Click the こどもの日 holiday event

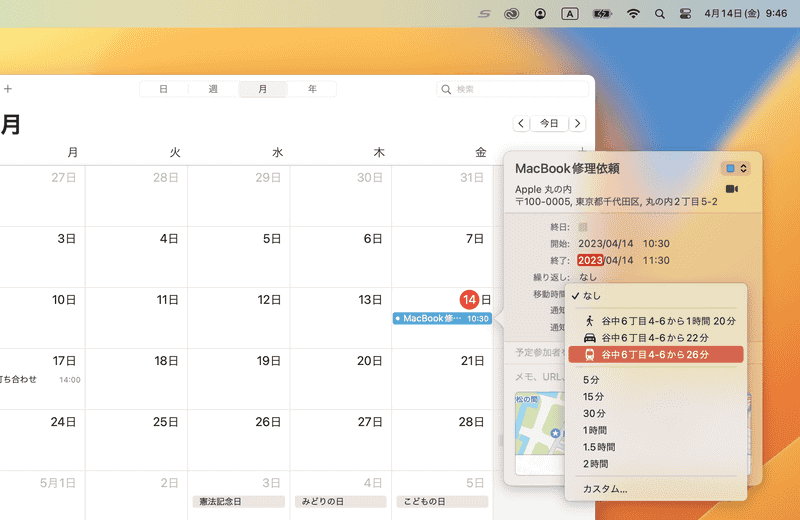(442, 502)
